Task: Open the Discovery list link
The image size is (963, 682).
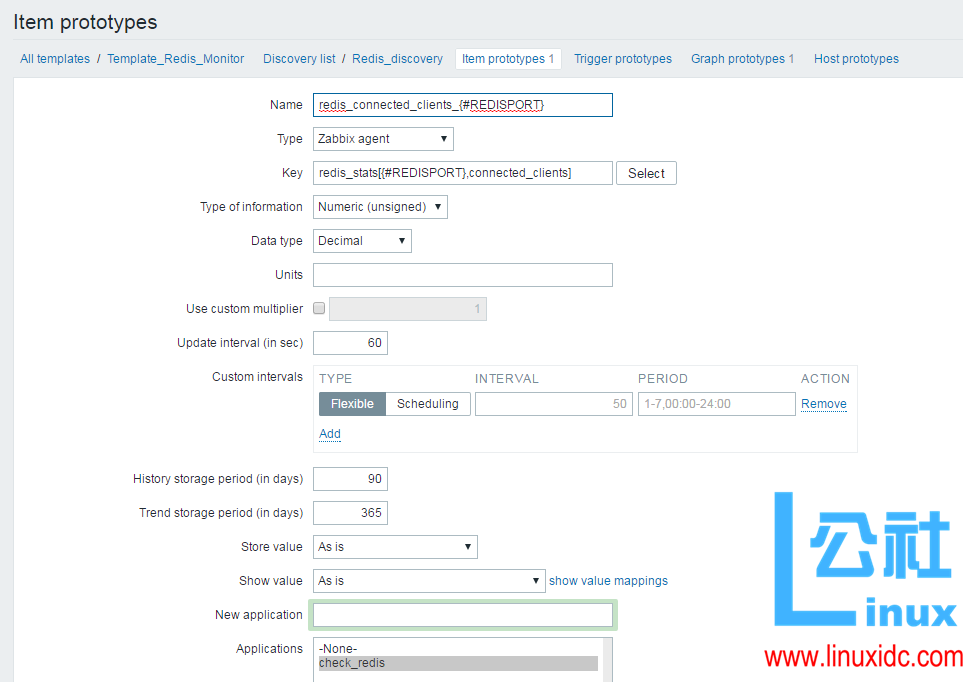Action: (x=299, y=59)
